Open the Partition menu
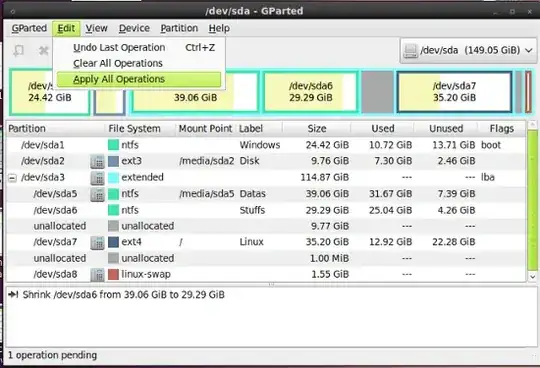 179,28
